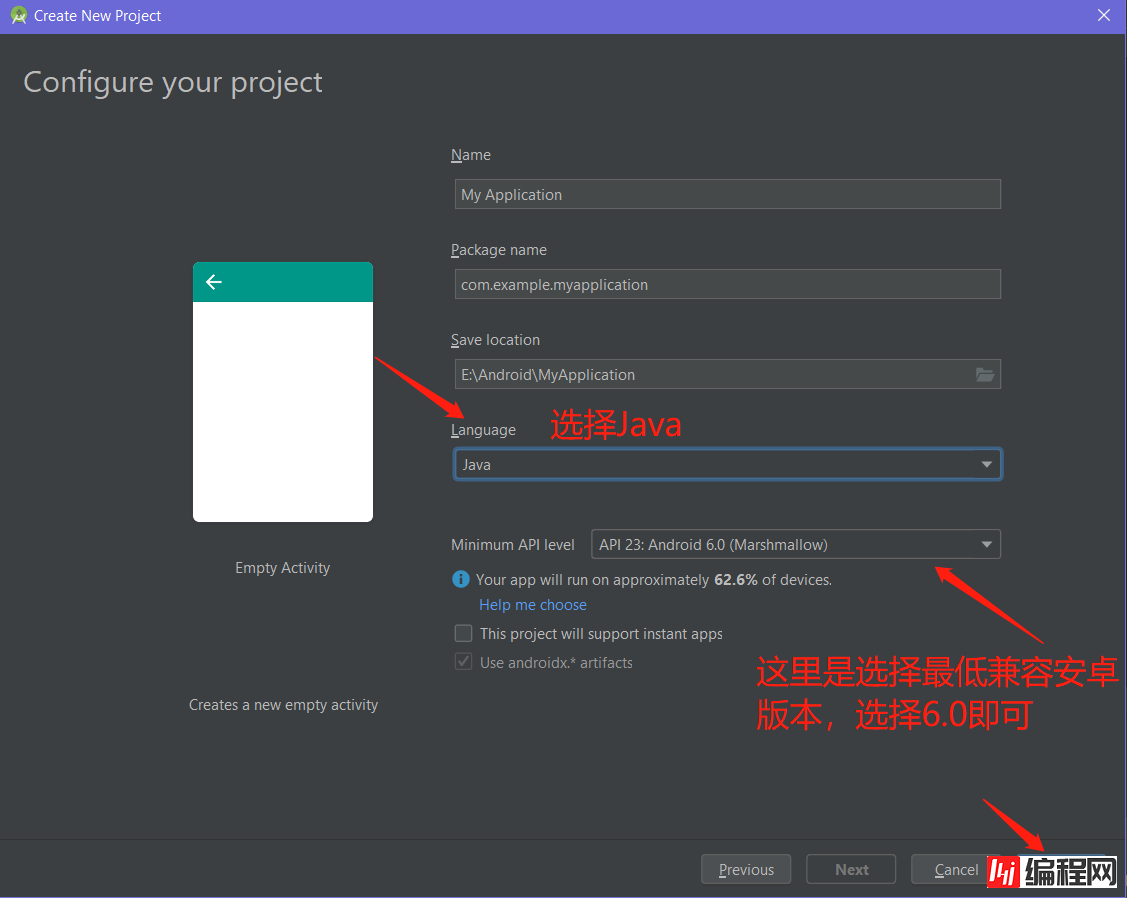Click into the Package name text field
Screen dimensions: 1127x898
[x=727, y=284]
